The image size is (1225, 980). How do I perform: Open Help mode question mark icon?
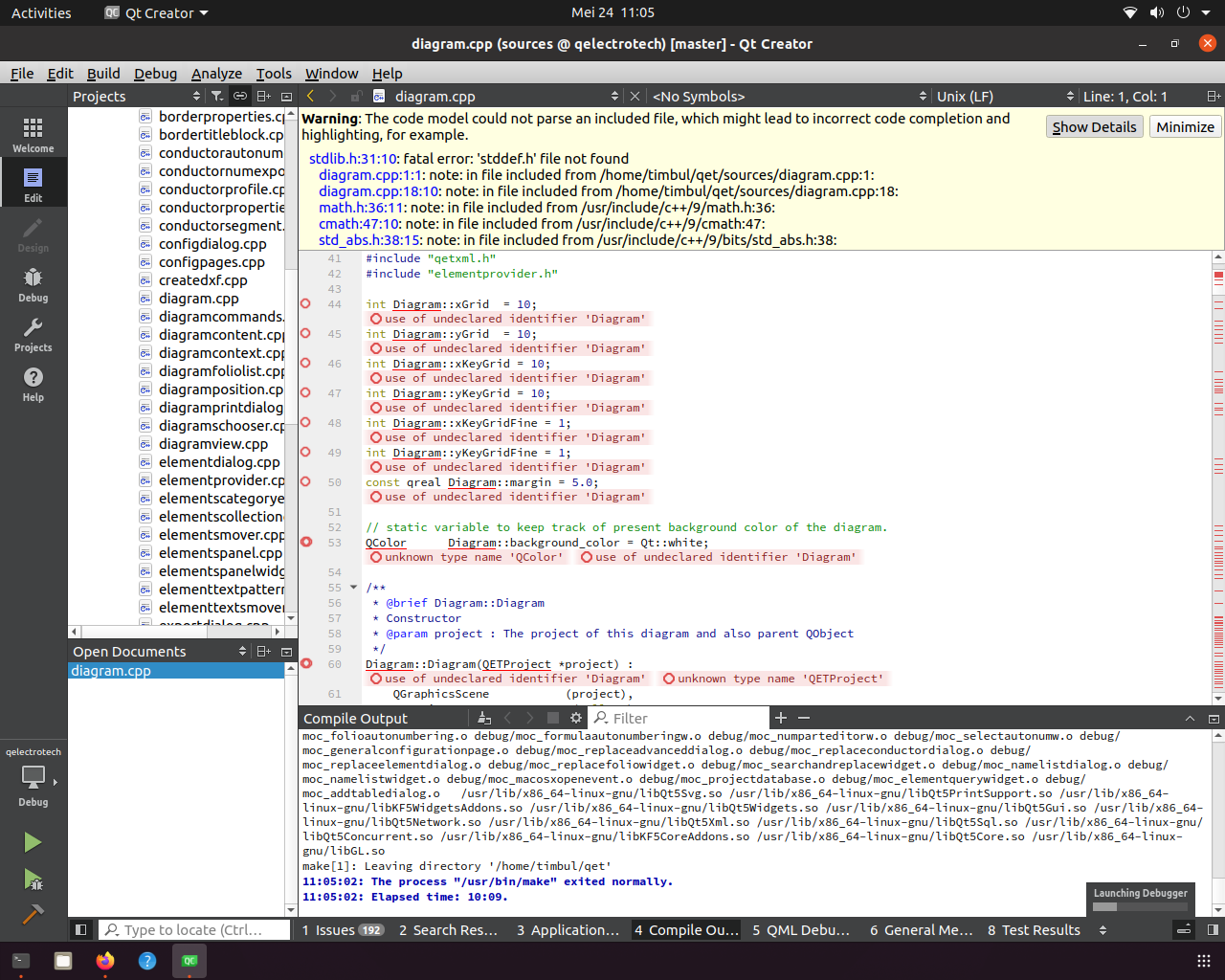(33, 384)
